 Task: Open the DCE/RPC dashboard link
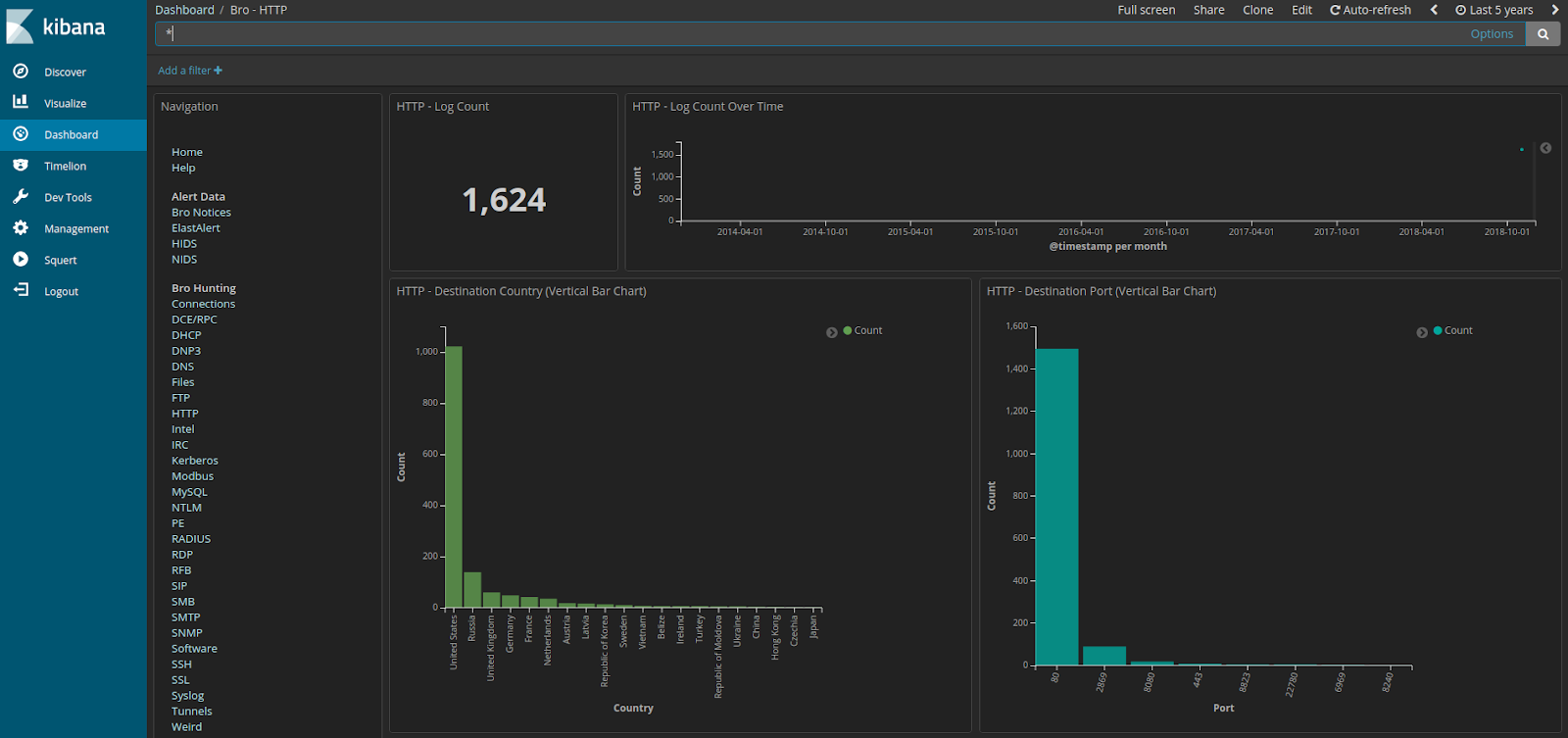tap(194, 320)
